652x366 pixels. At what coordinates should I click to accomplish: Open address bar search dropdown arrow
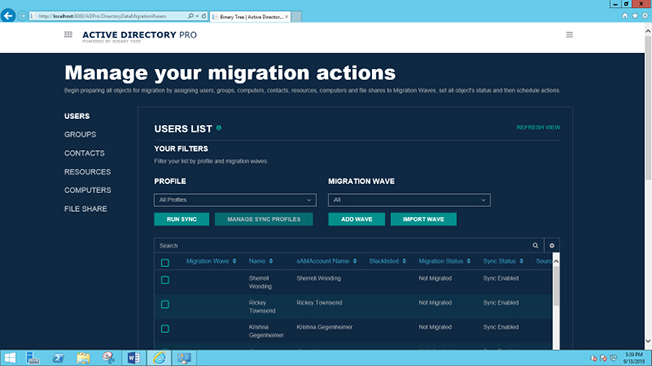tap(197, 16)
